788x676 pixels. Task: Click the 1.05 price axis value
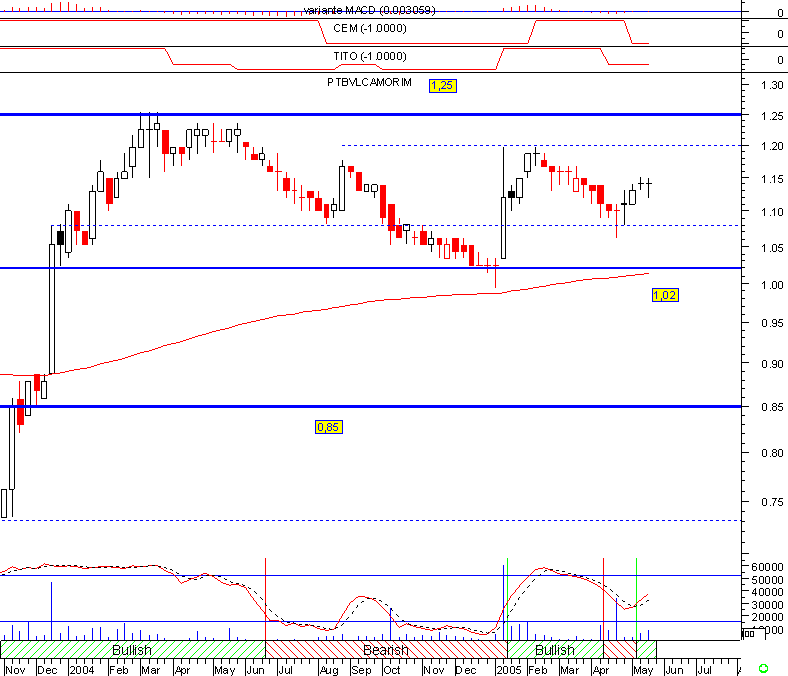coord(772,248)
